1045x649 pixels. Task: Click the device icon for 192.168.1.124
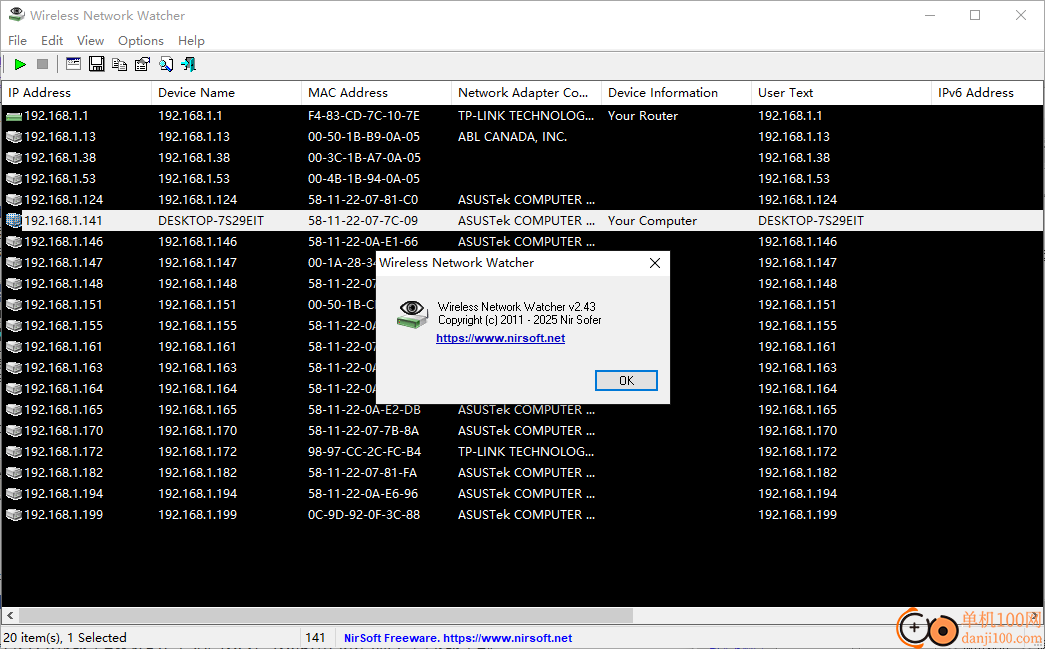[14, 200]
